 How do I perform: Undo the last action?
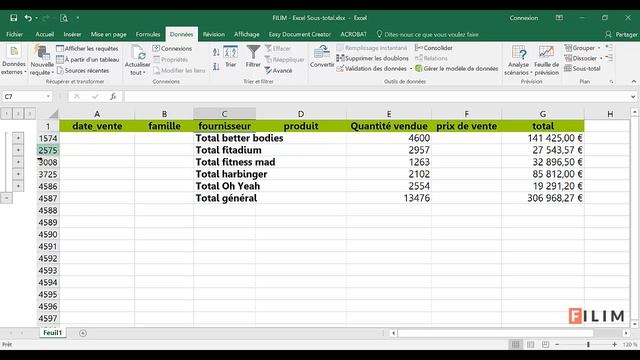pyautogui.click(x=28, y=18)
